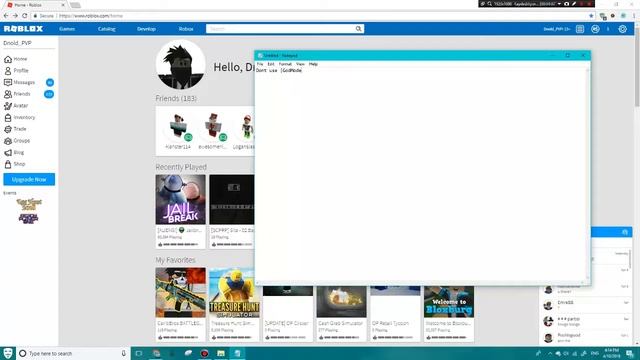Go back in the browser
Viewport: 640px width, 360px height.
click(6, 16)
